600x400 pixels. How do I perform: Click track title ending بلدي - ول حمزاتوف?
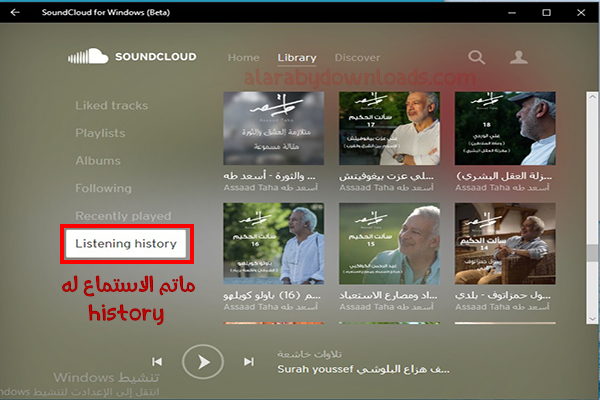(x=503, y=295)
